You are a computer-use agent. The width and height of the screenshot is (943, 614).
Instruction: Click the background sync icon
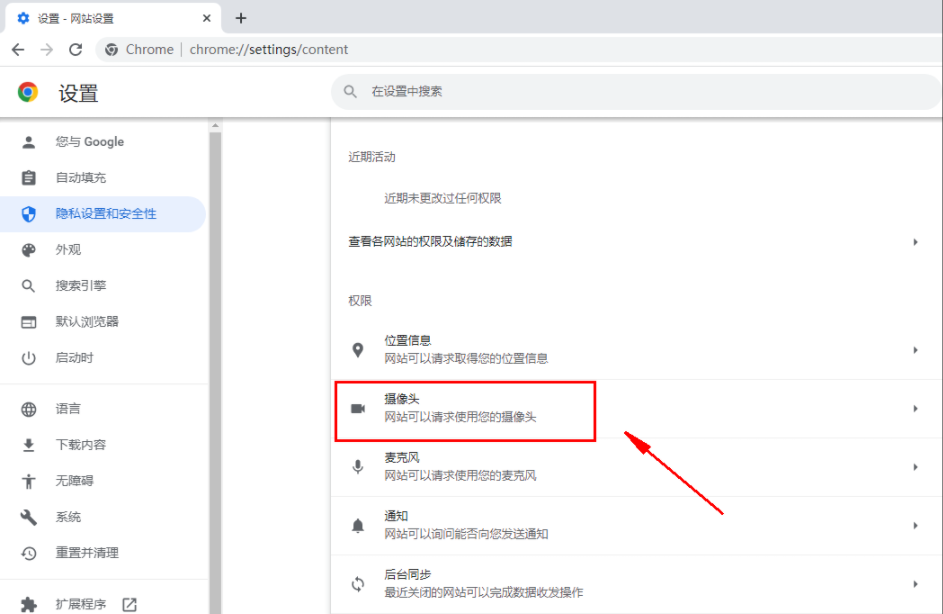[358, 584]
